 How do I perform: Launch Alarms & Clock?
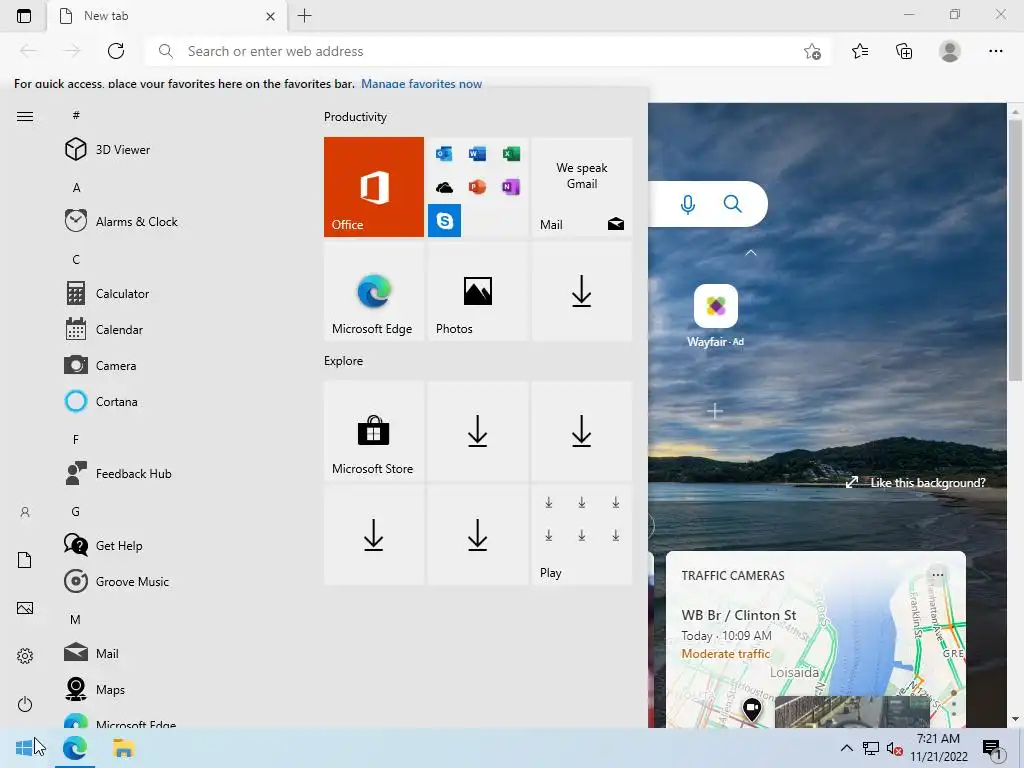(121, 221)
